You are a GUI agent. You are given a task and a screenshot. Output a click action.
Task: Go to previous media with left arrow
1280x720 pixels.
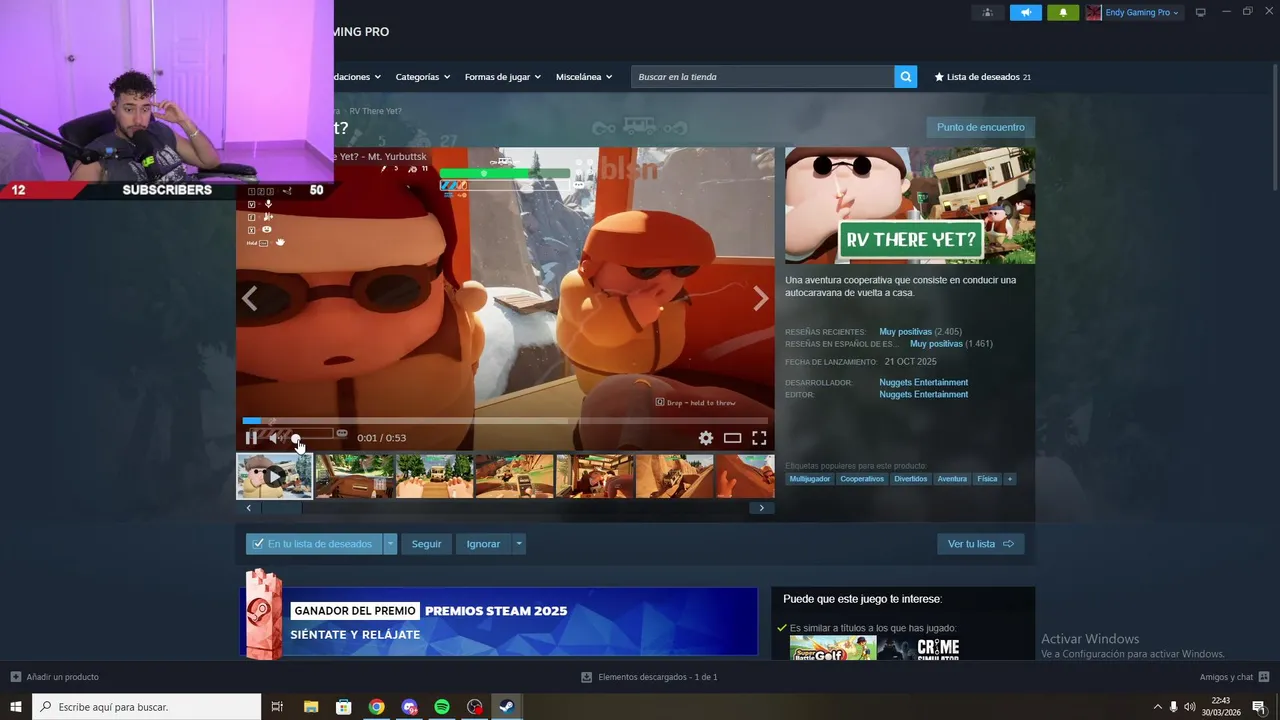tap(249, 298)
